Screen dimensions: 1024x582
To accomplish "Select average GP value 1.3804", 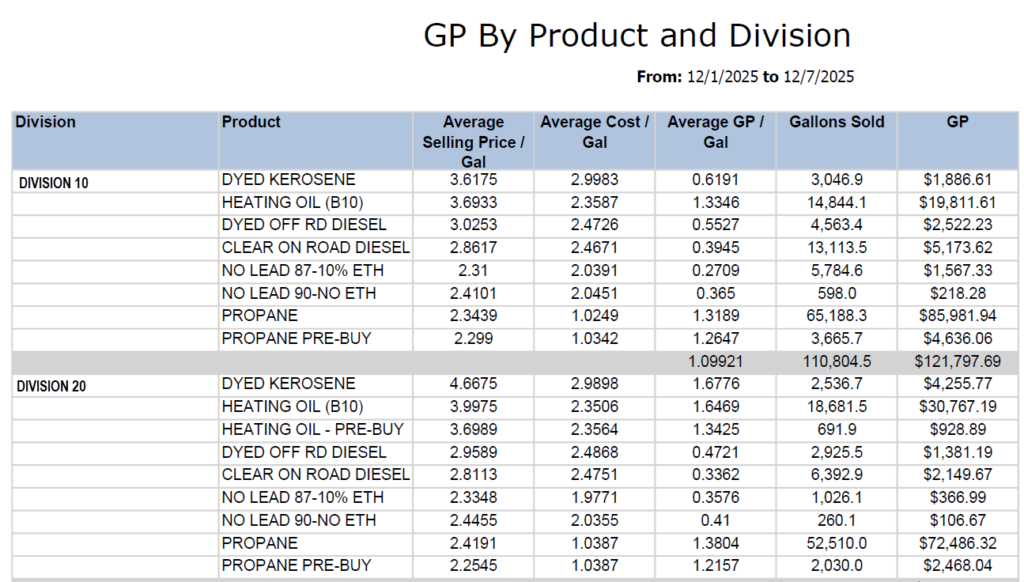I will (x=716, y=543).
